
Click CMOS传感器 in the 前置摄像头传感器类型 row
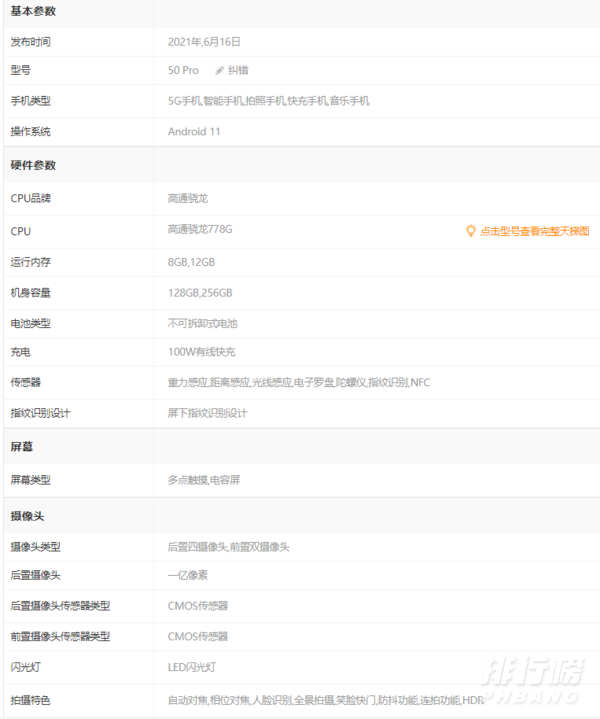click(x=198, y=636)
